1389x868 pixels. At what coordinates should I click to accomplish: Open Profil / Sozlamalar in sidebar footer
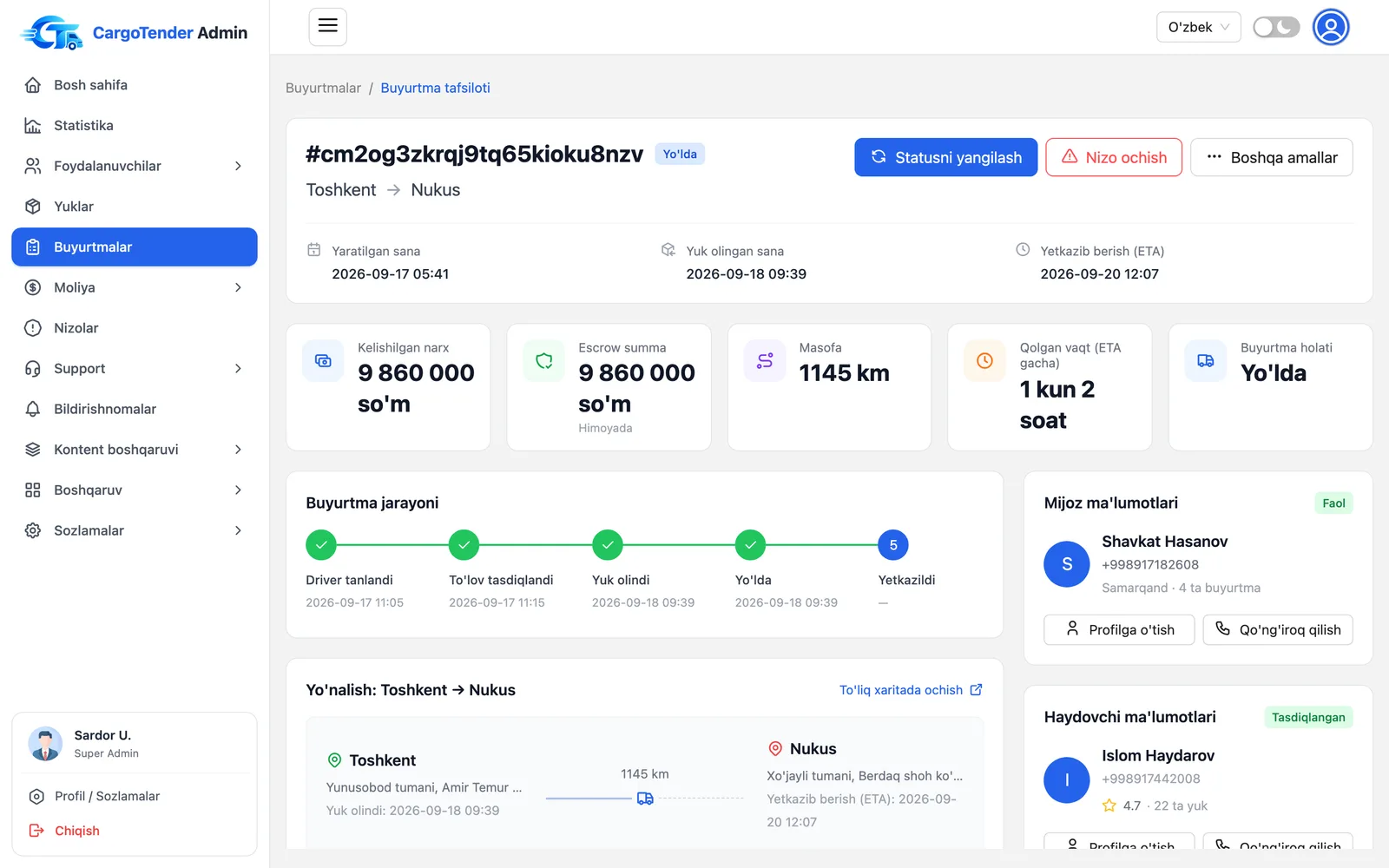[x=107, y=796]
